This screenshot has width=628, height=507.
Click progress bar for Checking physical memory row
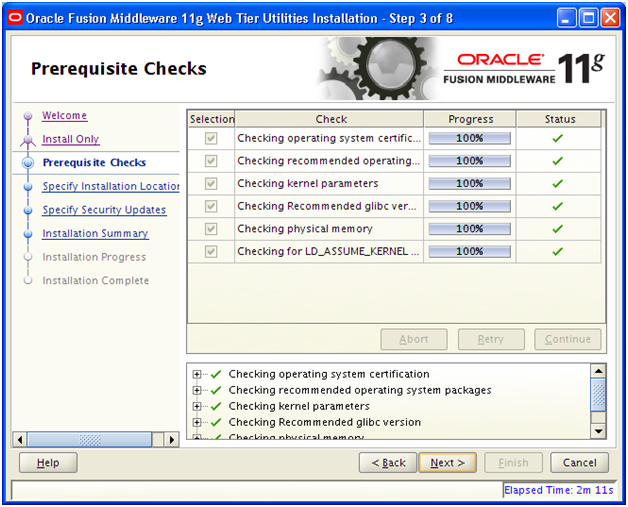tap(470, 229)
